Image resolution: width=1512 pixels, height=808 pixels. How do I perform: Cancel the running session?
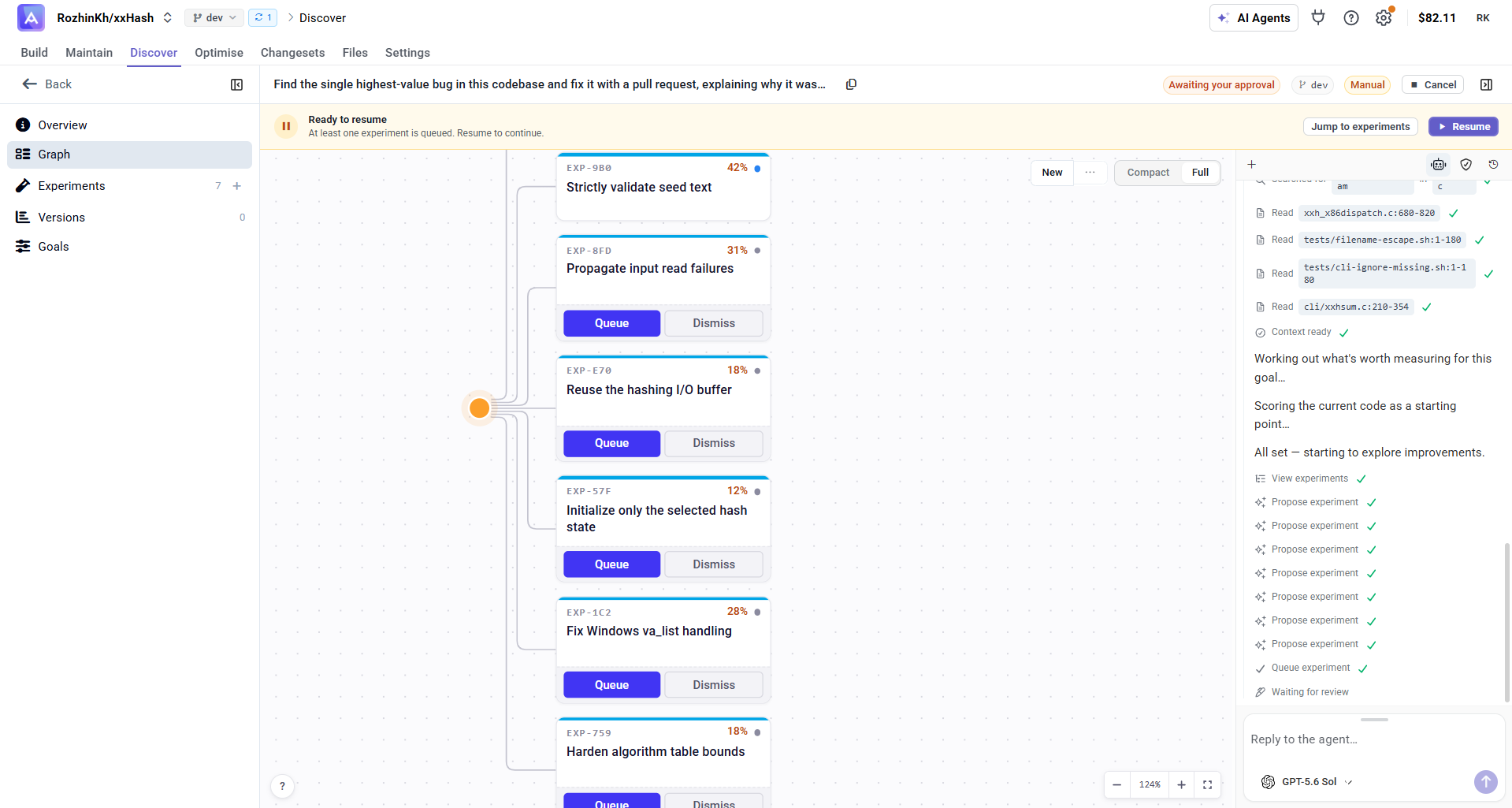pyautogui.click(x=1432, y=84)
